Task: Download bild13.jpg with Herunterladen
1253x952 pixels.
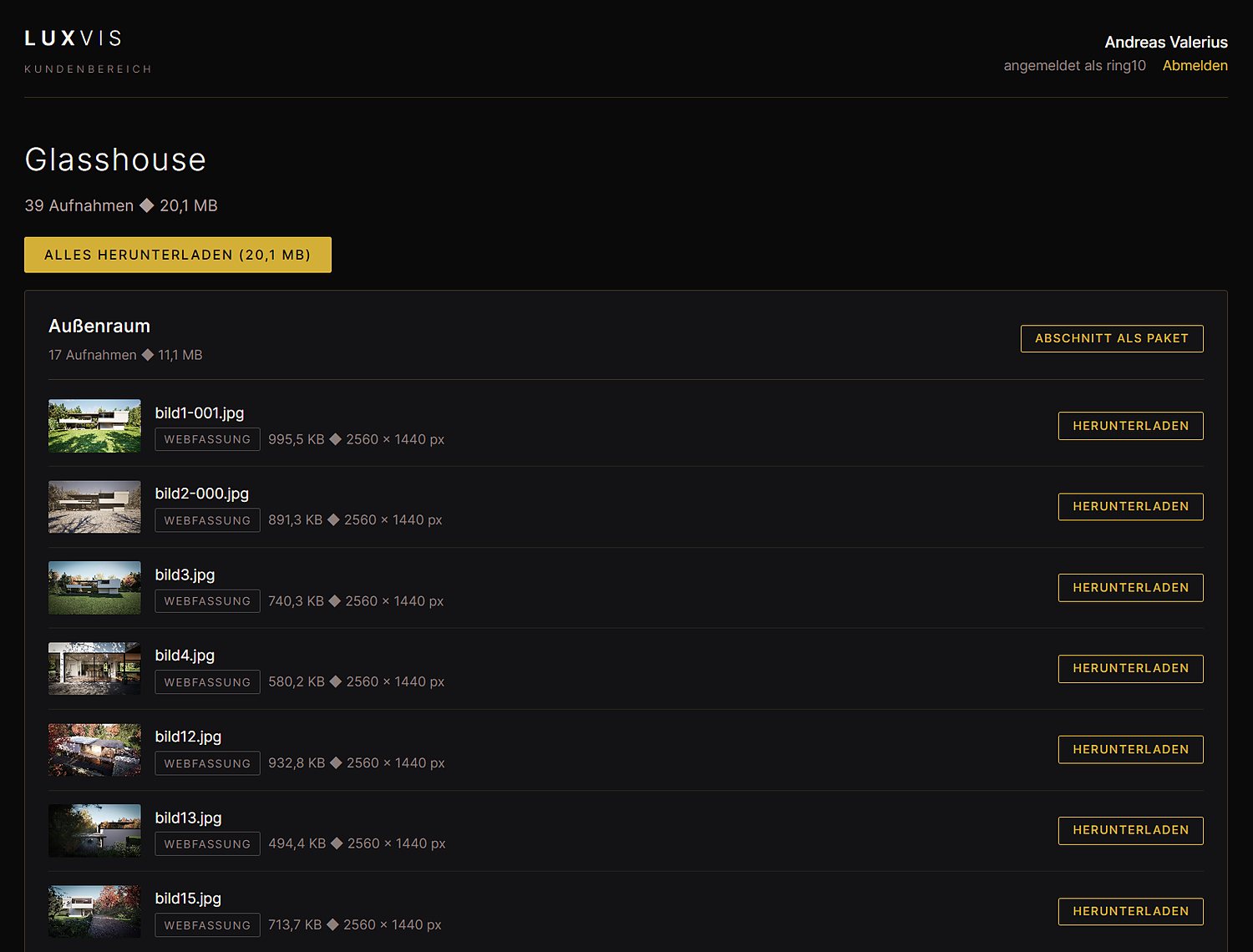Action: point(1130,830)
